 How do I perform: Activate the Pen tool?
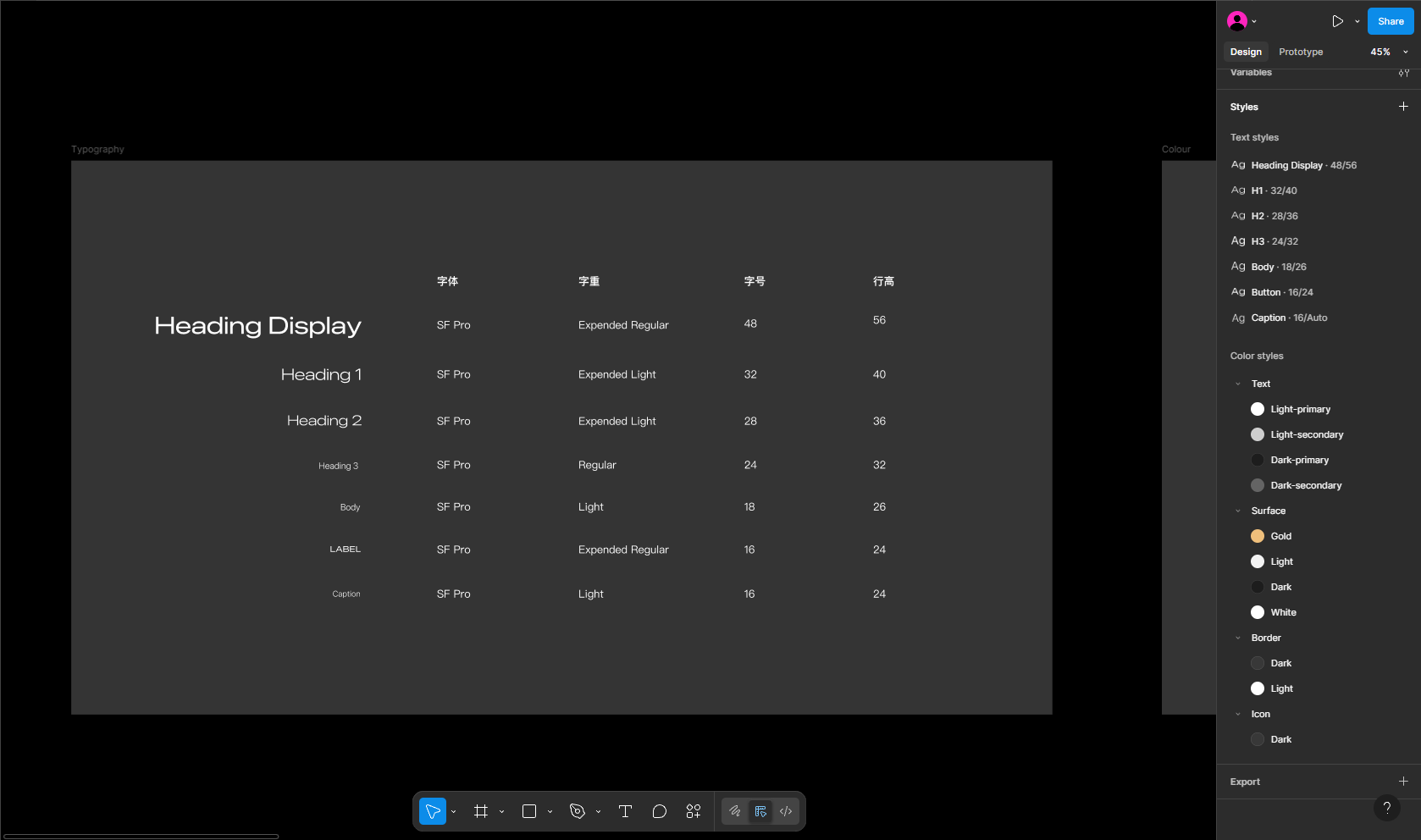pos(578,811)
